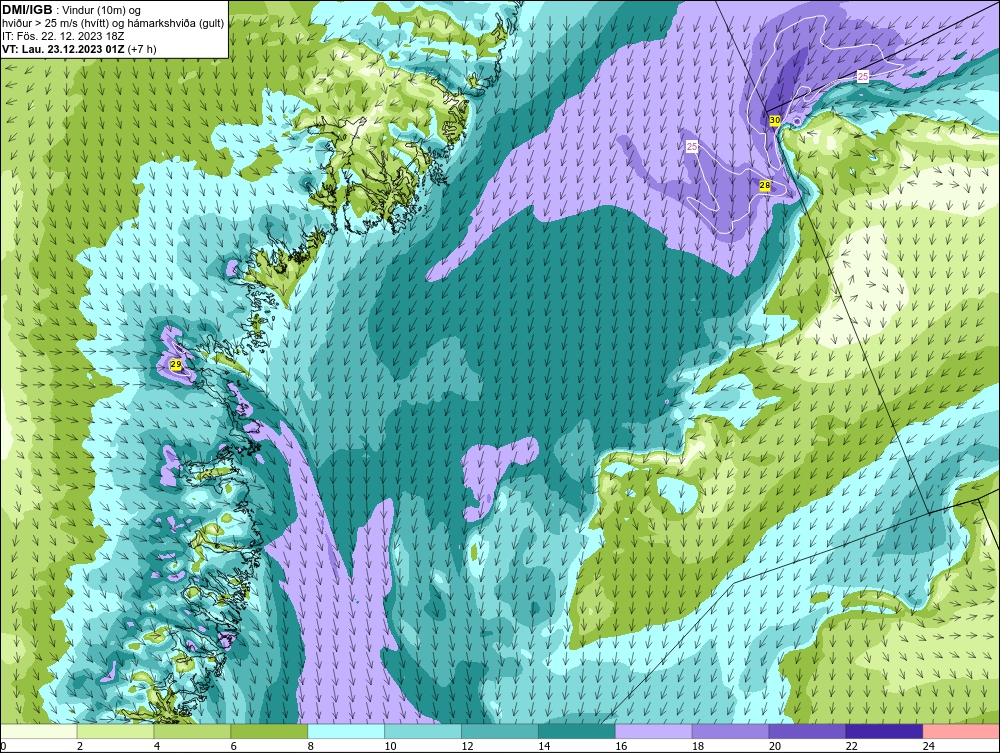Select the dark indigo 22–24 legend swatch
Image resolution: width=1000 pixels, height=753 pixels.
[x=885, y=731]
